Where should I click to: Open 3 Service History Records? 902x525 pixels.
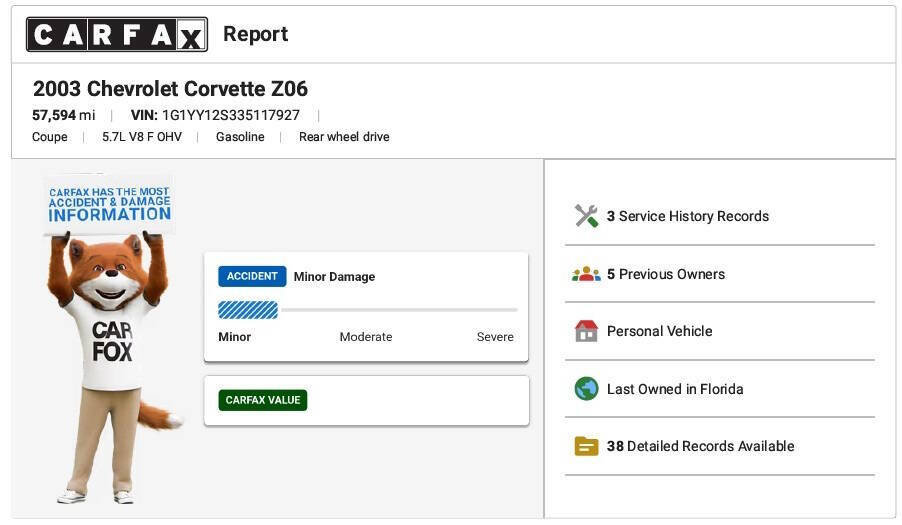pos(687,216)
